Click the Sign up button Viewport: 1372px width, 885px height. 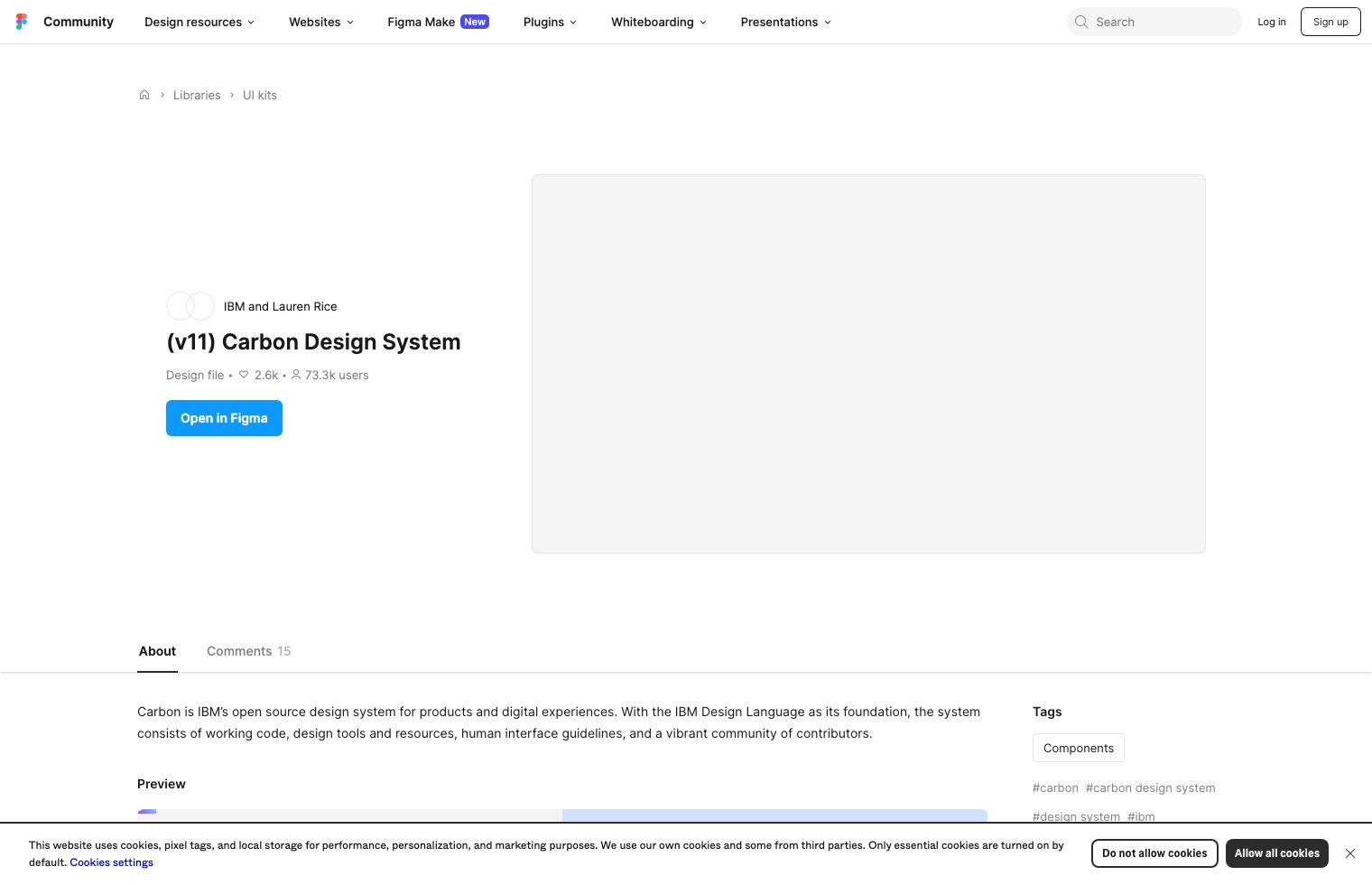(1330, 22)
